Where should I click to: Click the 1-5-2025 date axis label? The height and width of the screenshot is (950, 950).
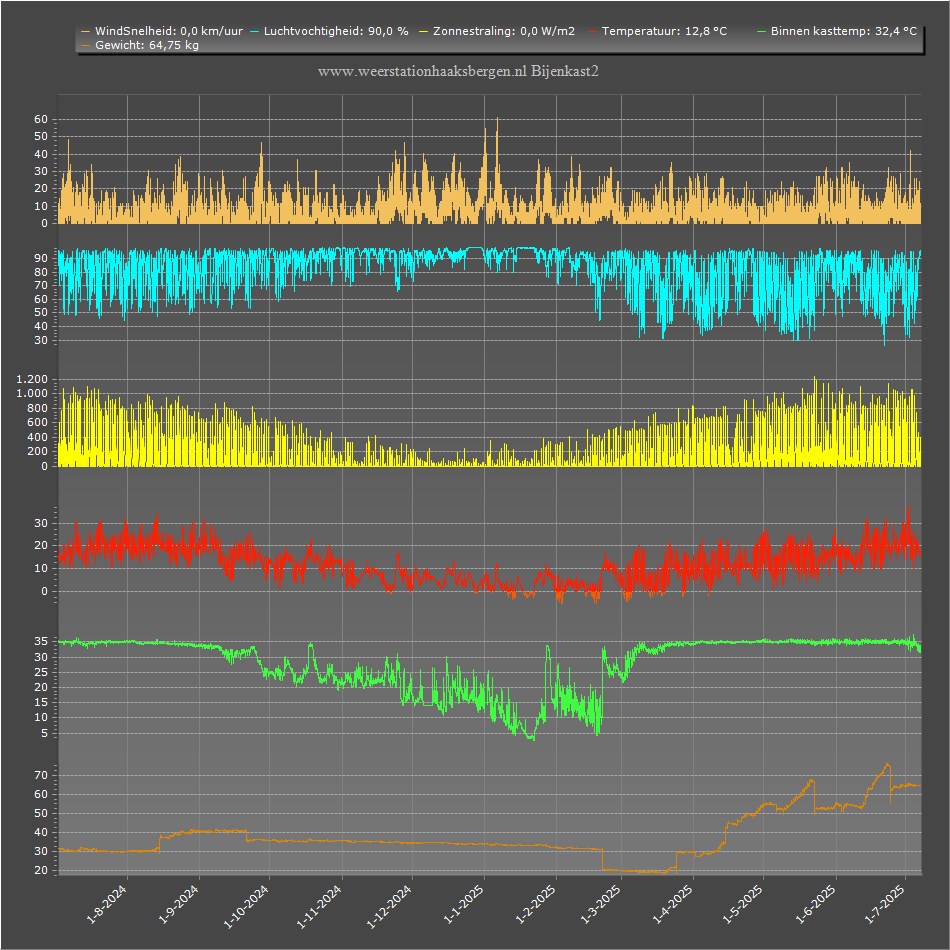(742, 904)
